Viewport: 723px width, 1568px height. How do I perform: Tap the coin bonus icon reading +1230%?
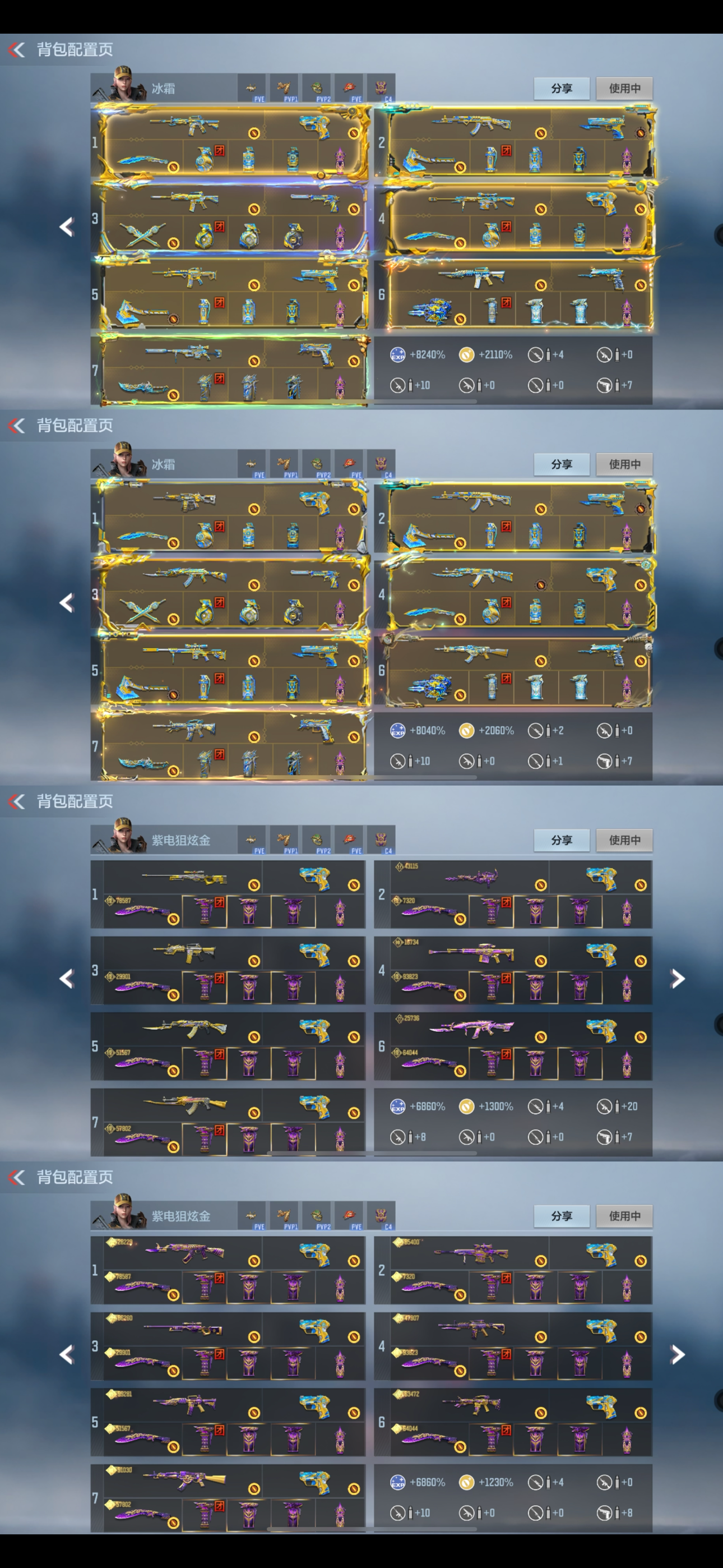(x=466, y=1482)
